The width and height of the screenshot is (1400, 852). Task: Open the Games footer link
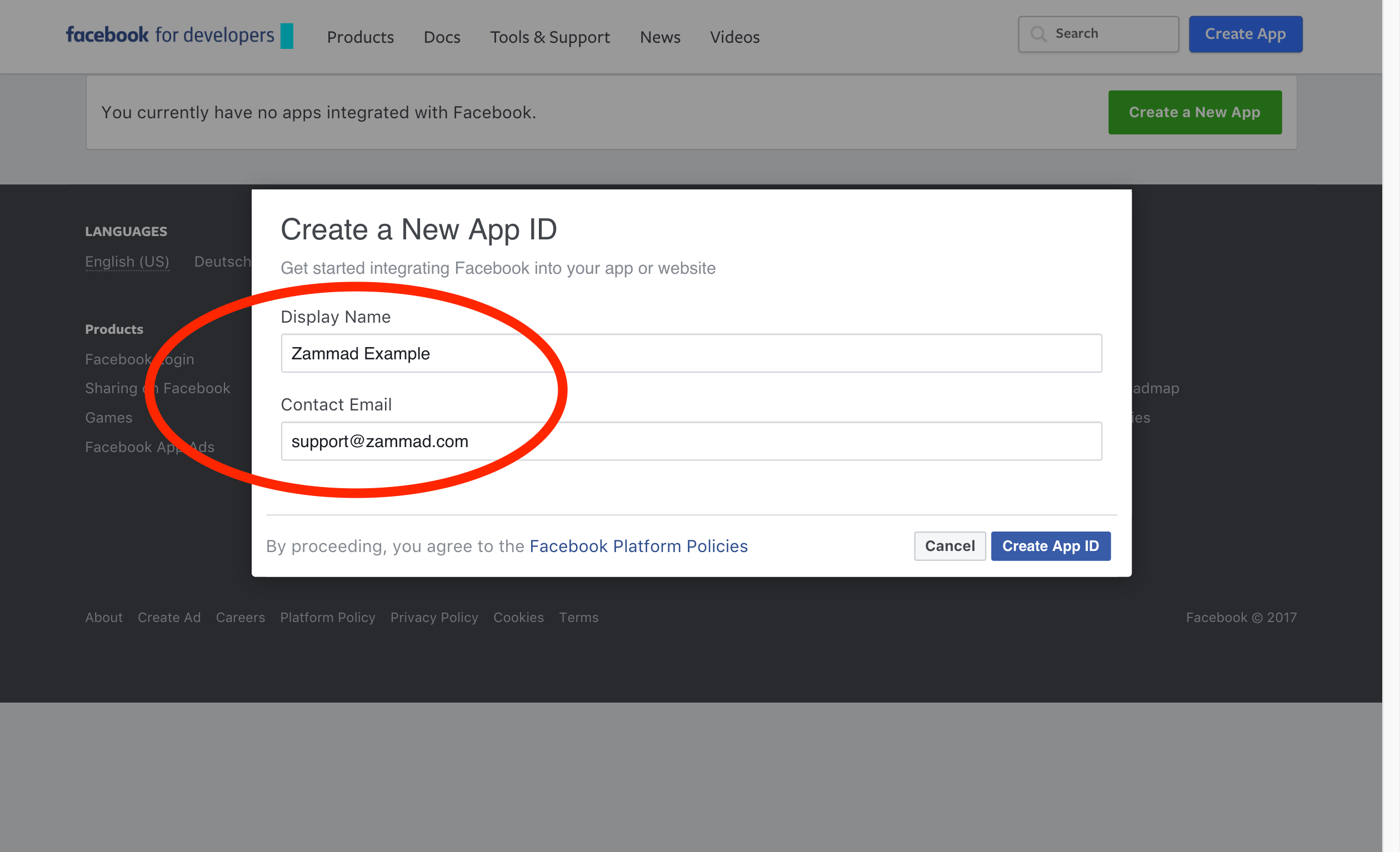(x=108, y=418)
